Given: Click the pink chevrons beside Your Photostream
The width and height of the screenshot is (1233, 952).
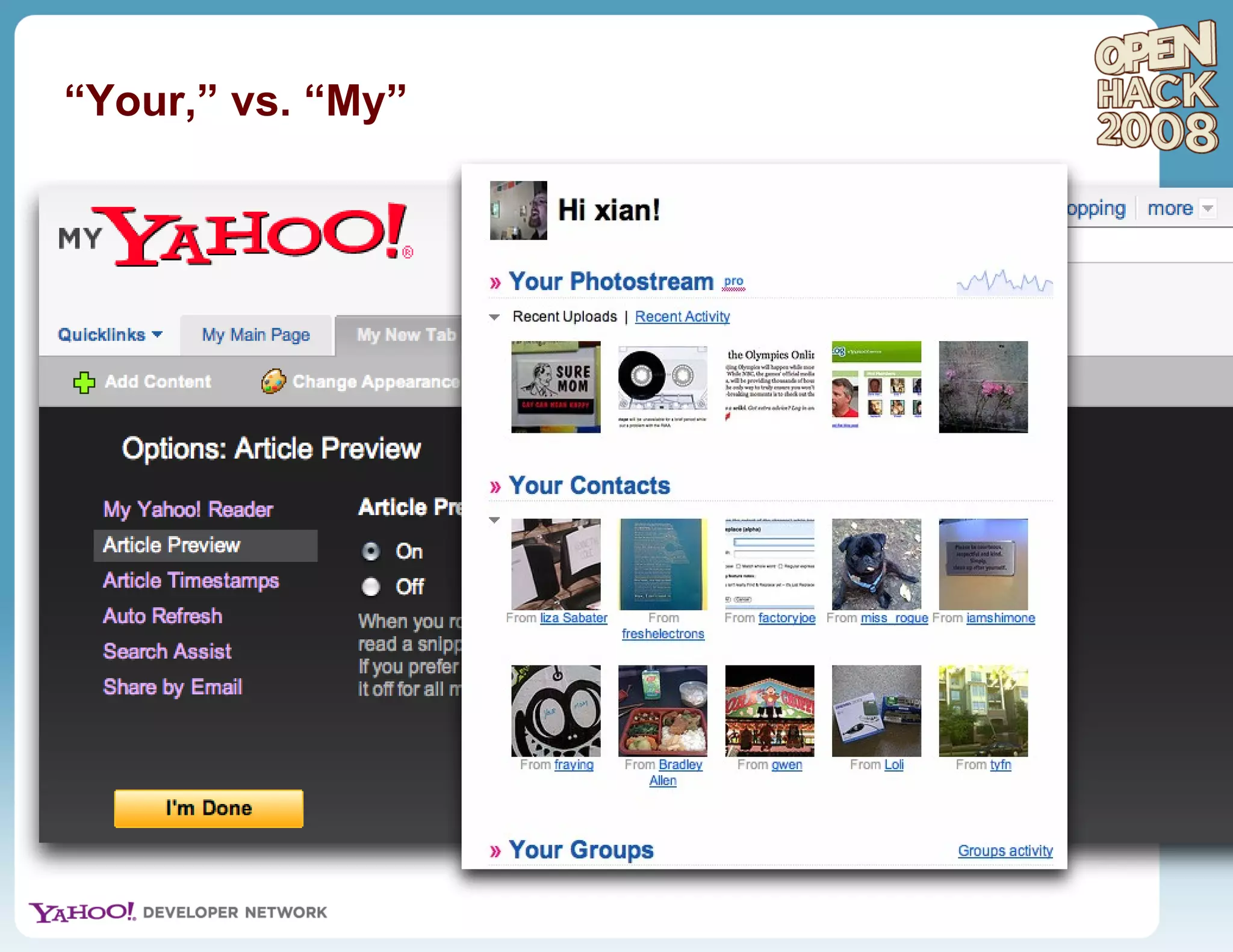Looking at the screenshot, I should point(495,283).
